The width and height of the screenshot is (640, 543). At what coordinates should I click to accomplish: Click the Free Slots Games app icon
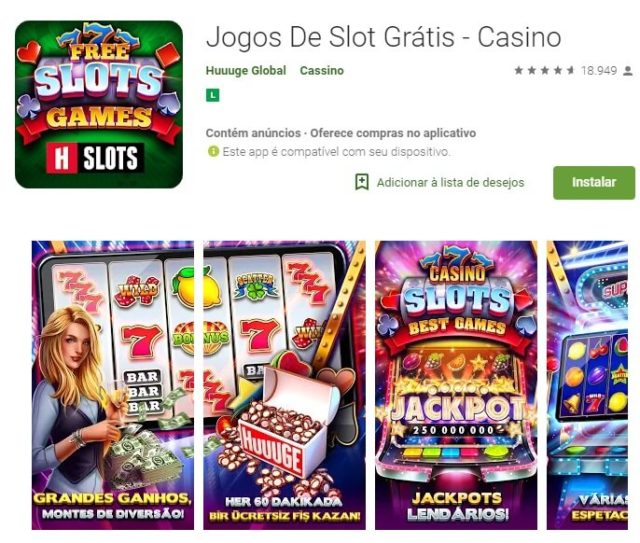99,105
